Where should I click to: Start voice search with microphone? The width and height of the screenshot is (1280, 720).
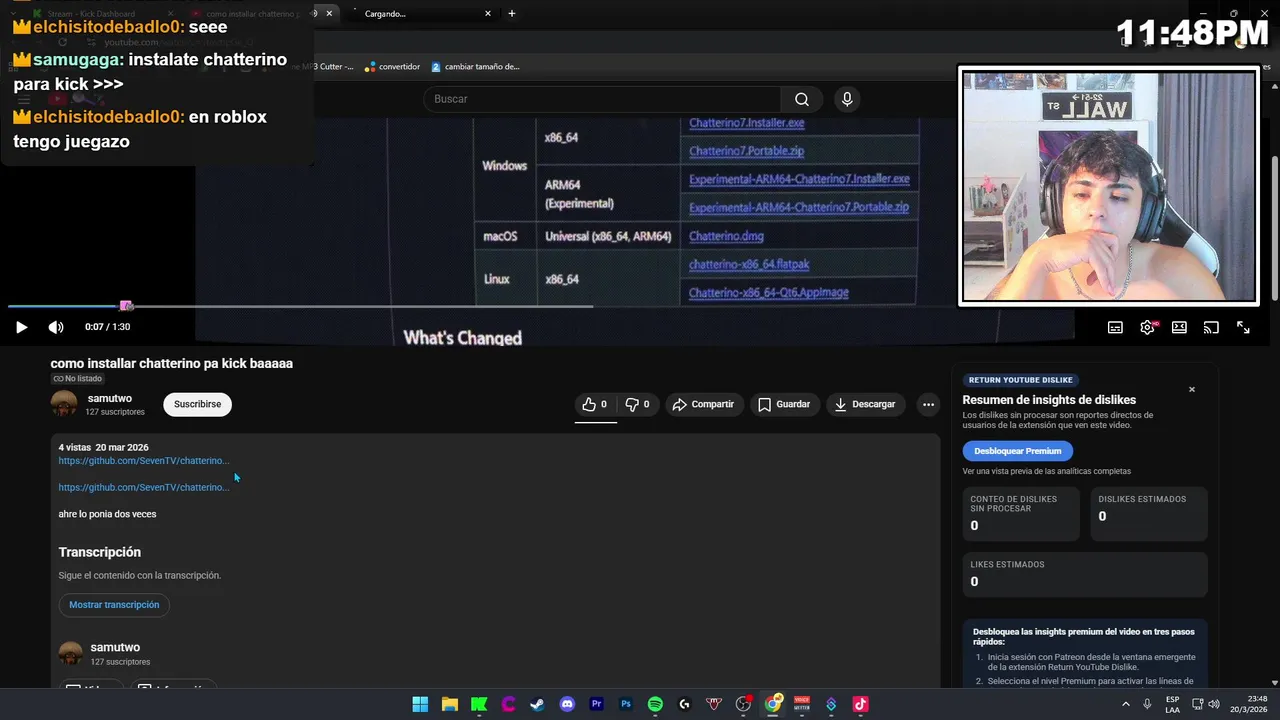tap(847, 99)
